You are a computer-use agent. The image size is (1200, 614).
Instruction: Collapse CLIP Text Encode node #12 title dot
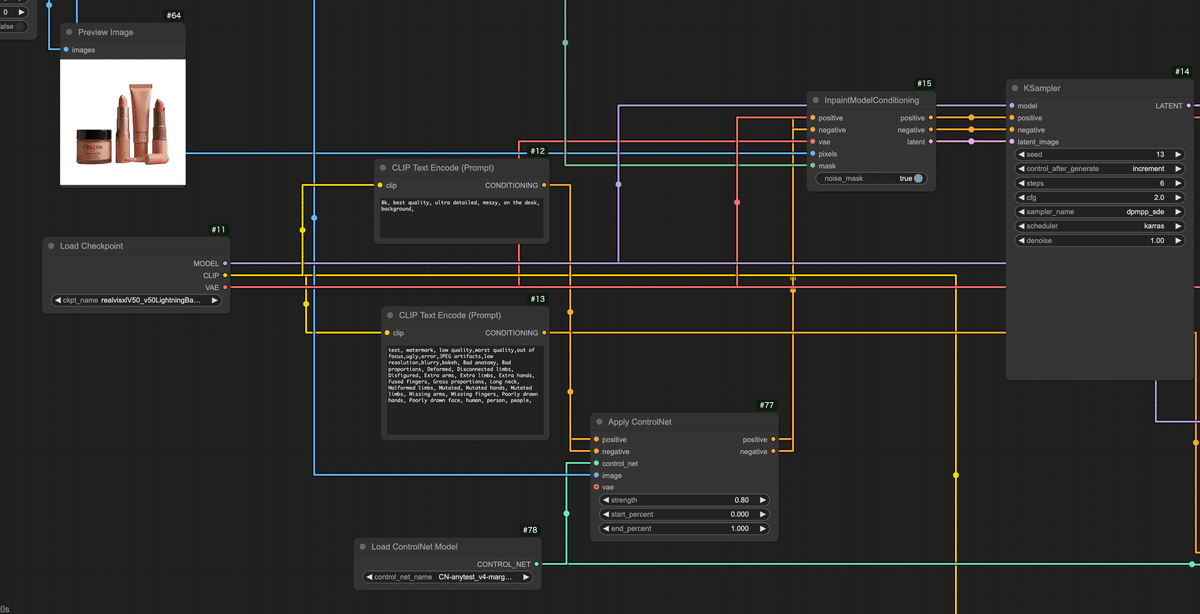click(382, 168)
